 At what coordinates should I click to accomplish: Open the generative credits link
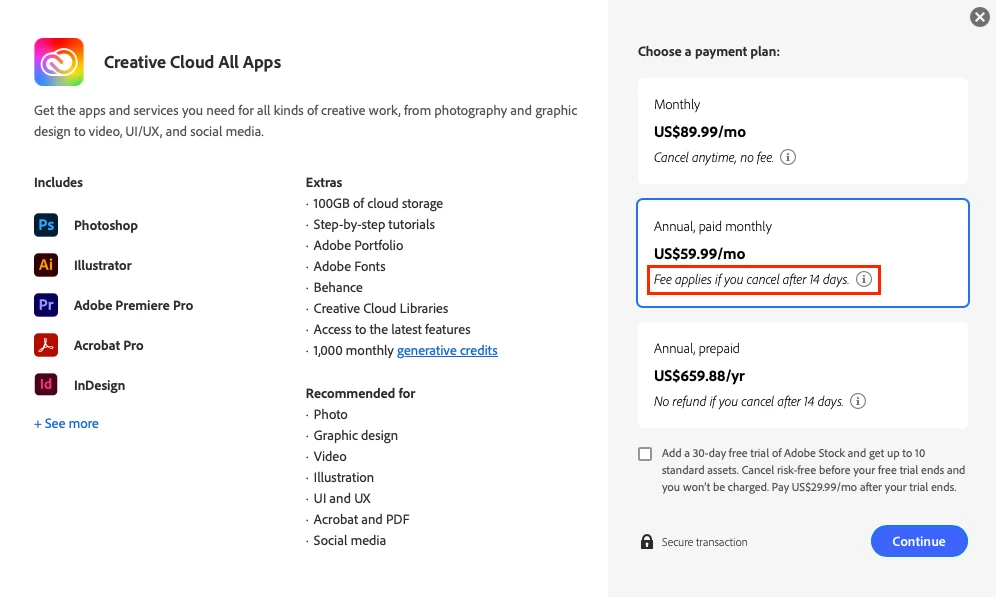coord(447,351)
